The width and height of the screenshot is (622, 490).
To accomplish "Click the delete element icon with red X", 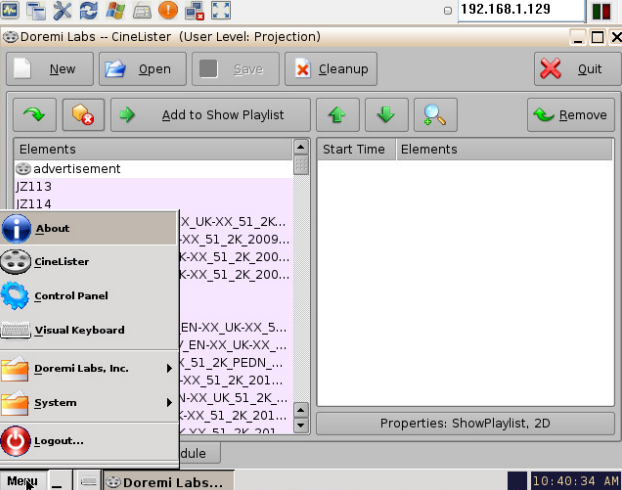I will click(83, 115).
